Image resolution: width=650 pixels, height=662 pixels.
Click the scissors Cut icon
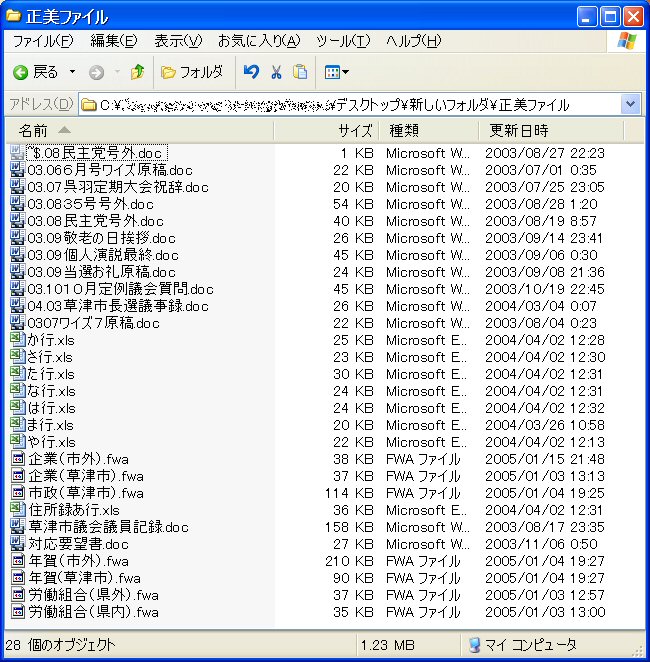point(276,72)
